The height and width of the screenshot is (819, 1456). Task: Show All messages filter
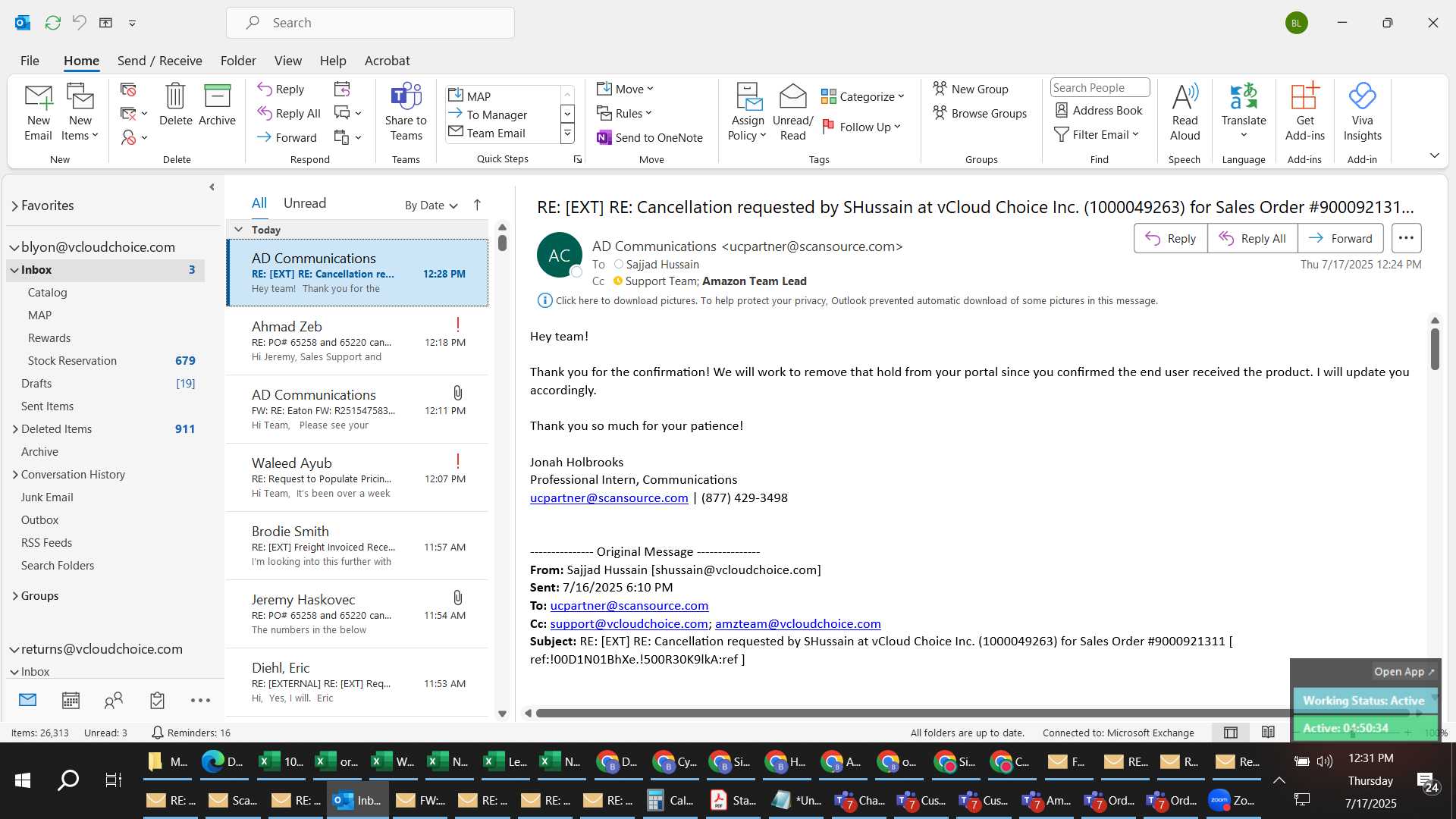point(259,203)
